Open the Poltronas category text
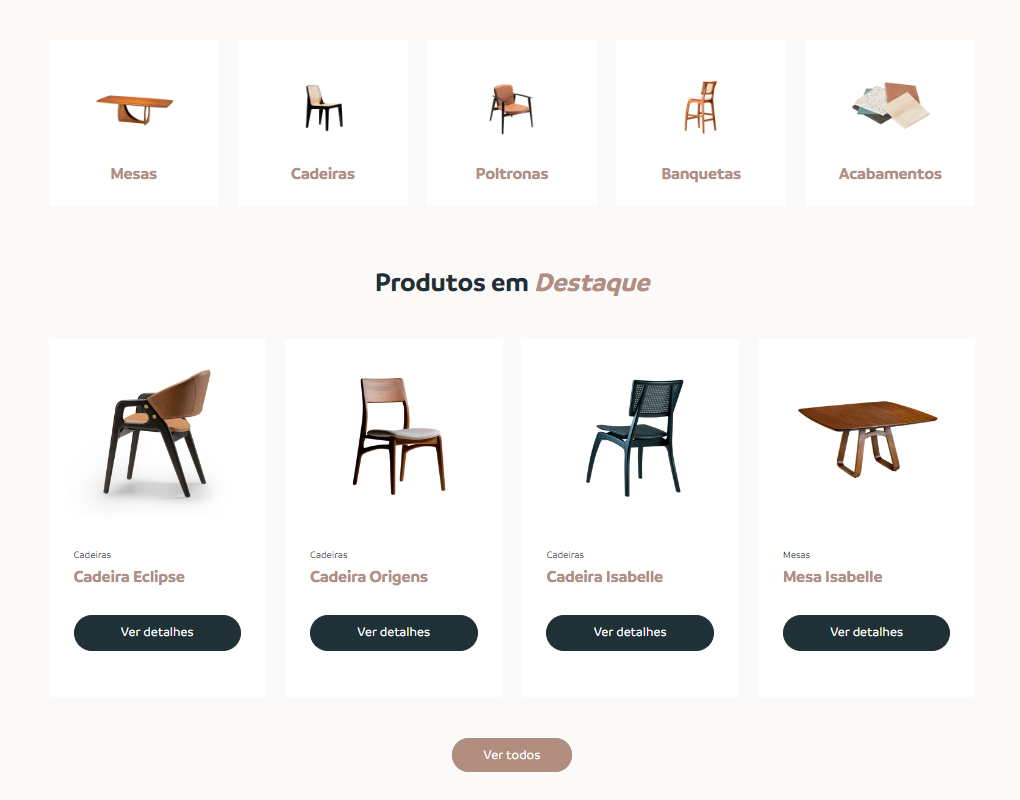This screenshot has height=800, width=1020. (x=512, y=174)
